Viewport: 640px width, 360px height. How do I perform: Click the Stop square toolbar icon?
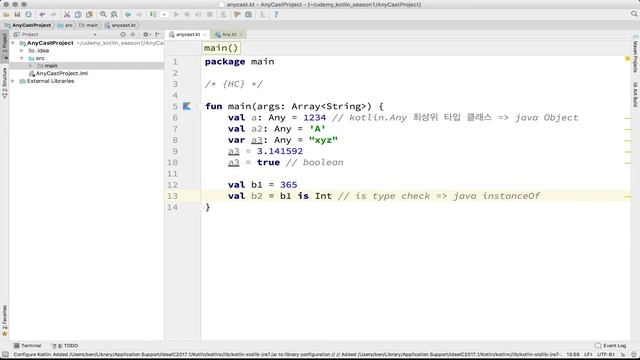click(x=210, y=15)
